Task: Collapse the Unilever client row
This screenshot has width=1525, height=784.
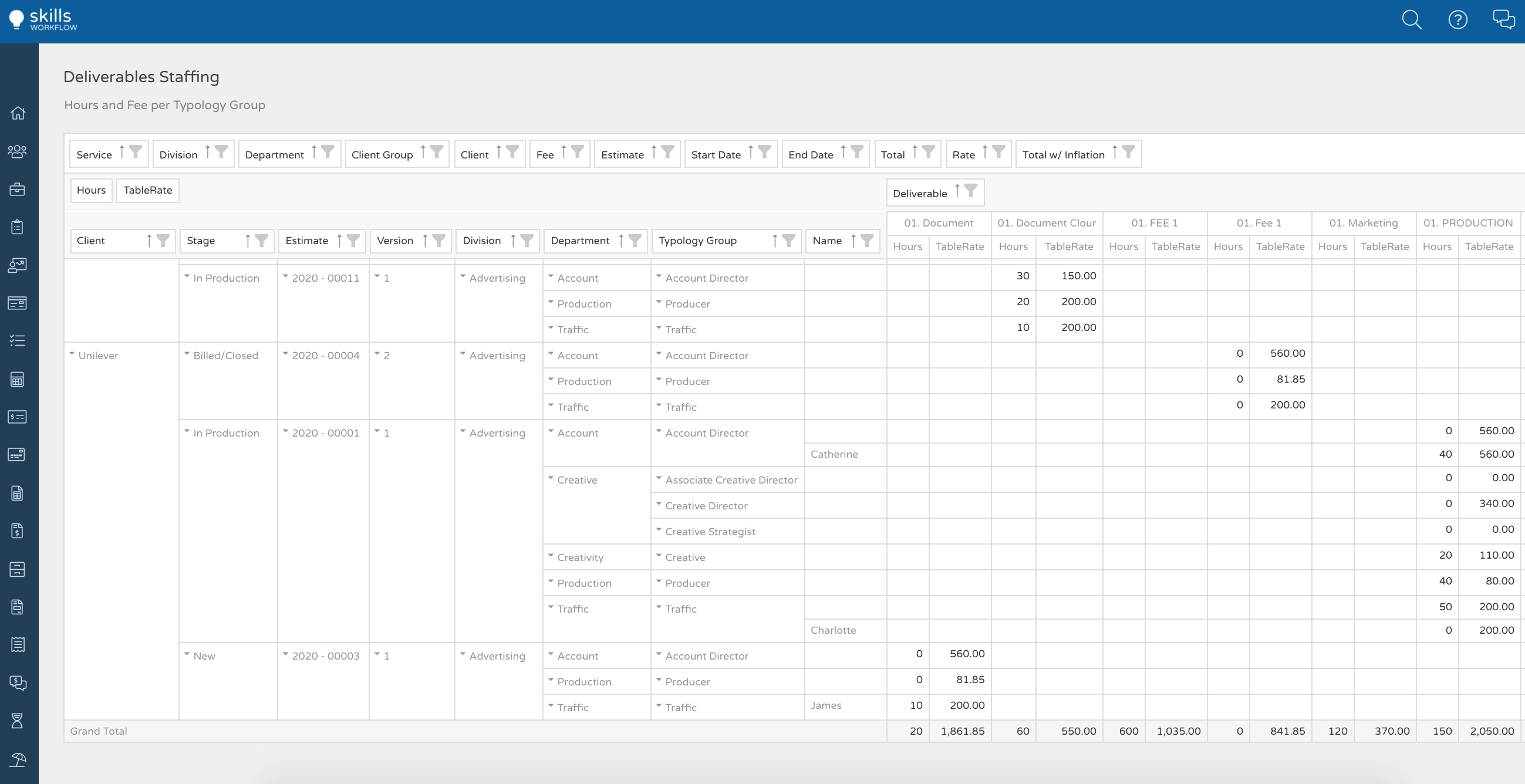Action: click(x=72, y=354)
